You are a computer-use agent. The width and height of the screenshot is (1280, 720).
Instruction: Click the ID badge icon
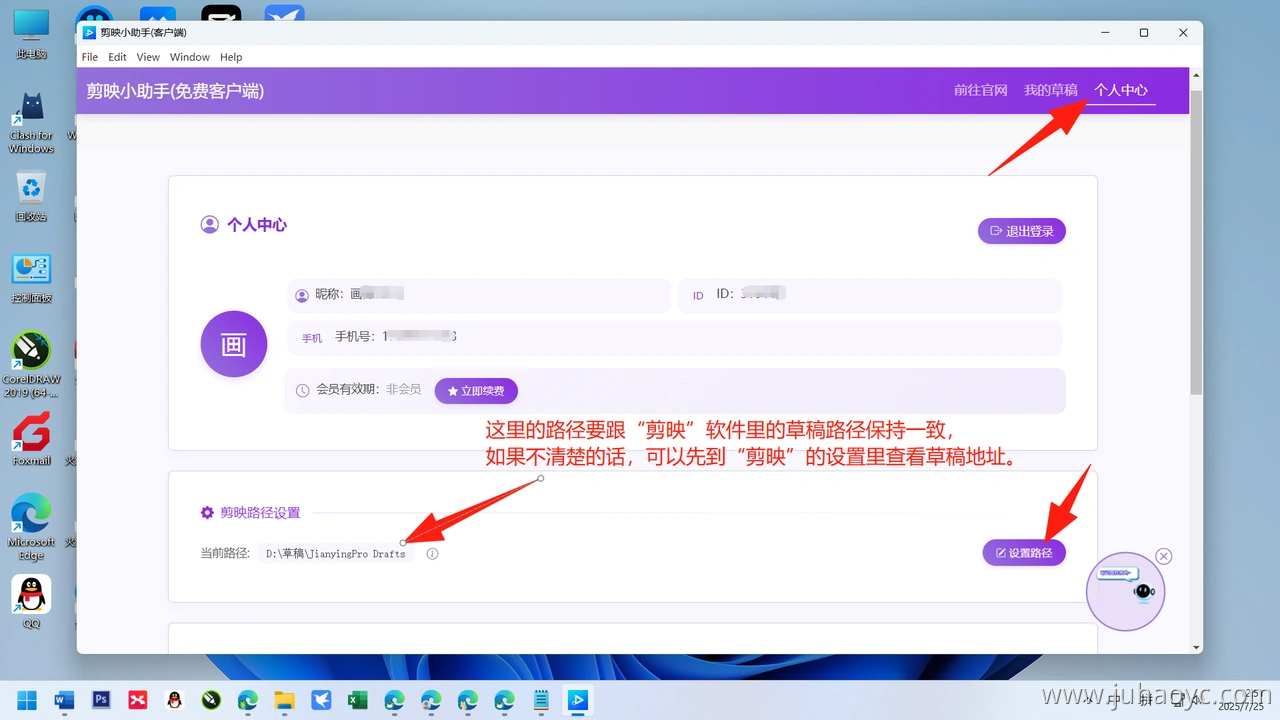[x=698, y=296]
